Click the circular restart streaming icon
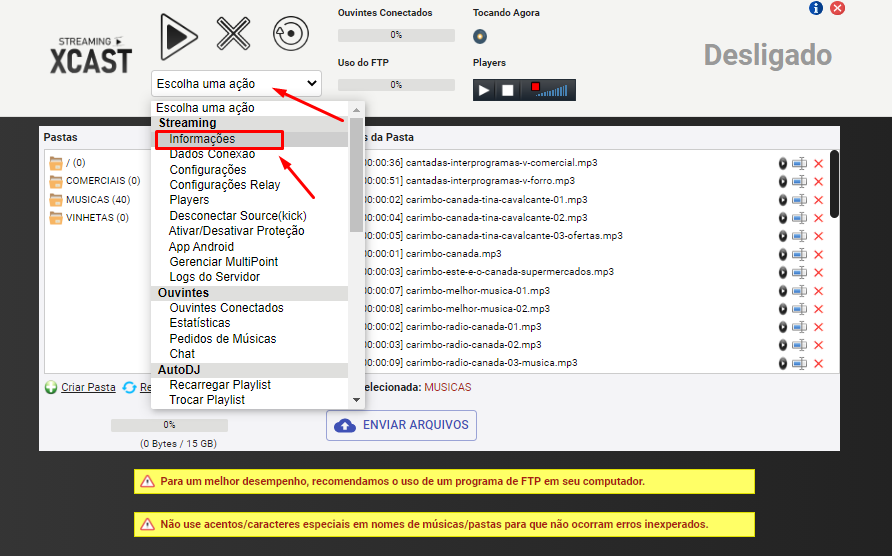This screenshot has width=892, height=556. [x=290, y=34]
